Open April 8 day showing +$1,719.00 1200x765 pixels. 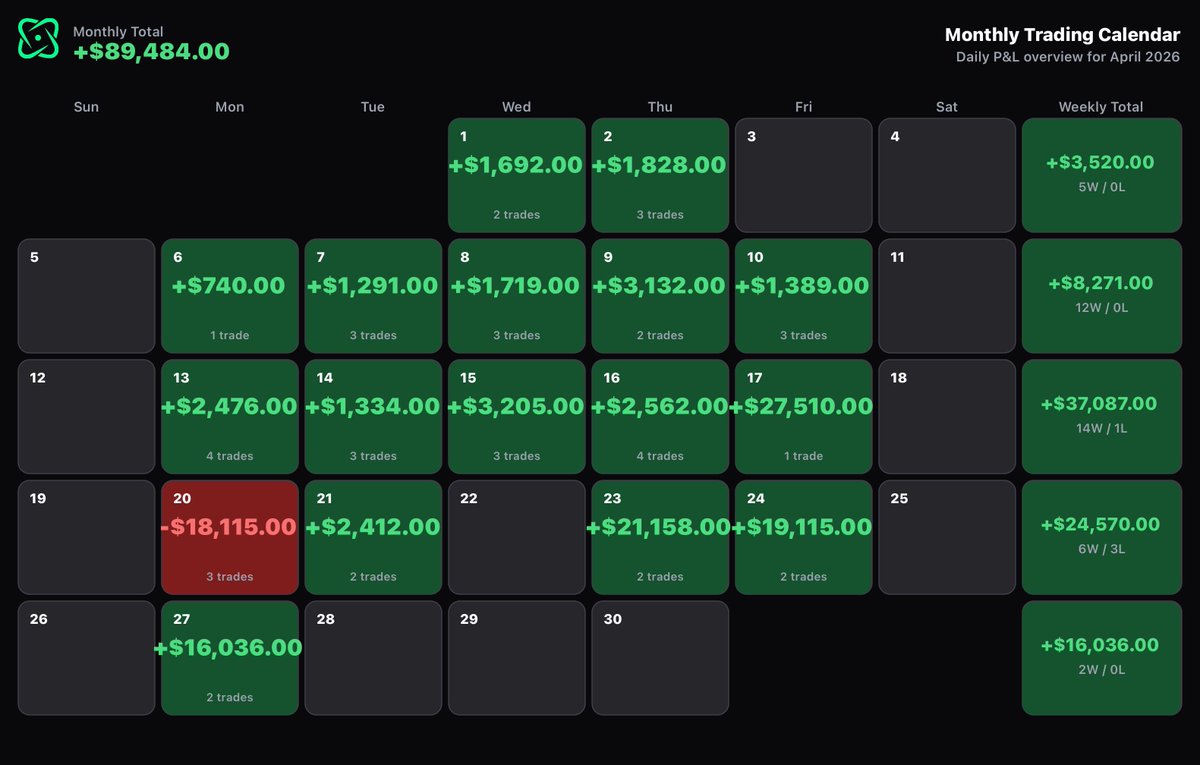point(516,296)
